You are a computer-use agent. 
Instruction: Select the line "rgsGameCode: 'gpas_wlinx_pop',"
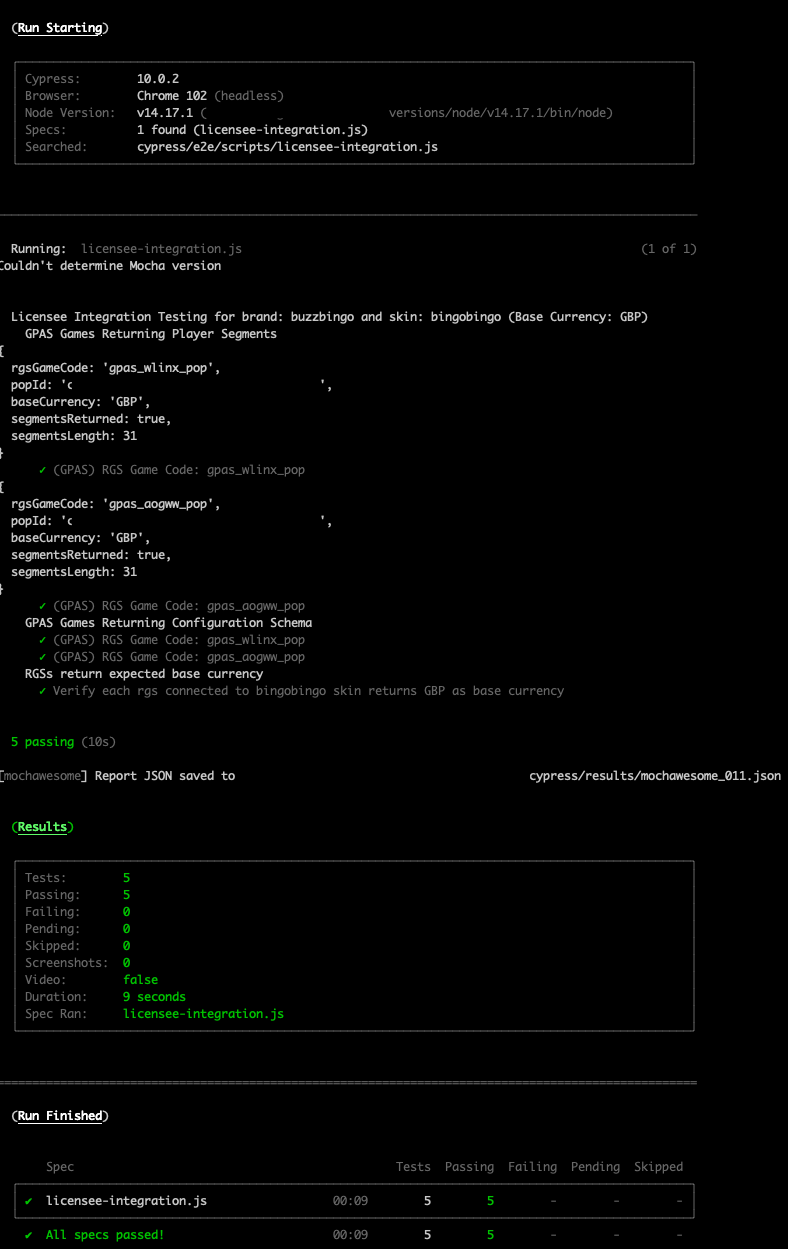coord(116,367)
